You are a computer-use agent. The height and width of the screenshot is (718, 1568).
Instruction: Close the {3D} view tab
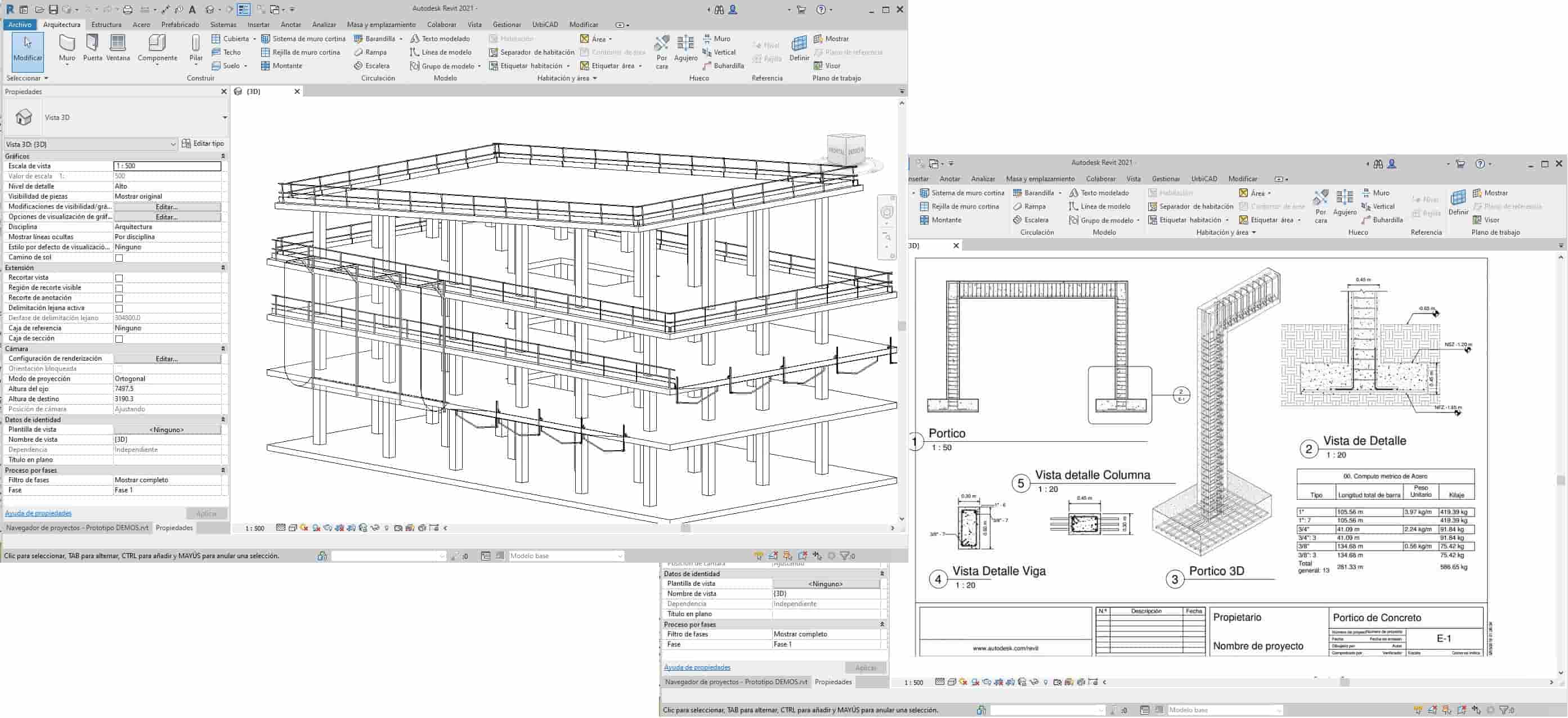(x=297, y=91)
